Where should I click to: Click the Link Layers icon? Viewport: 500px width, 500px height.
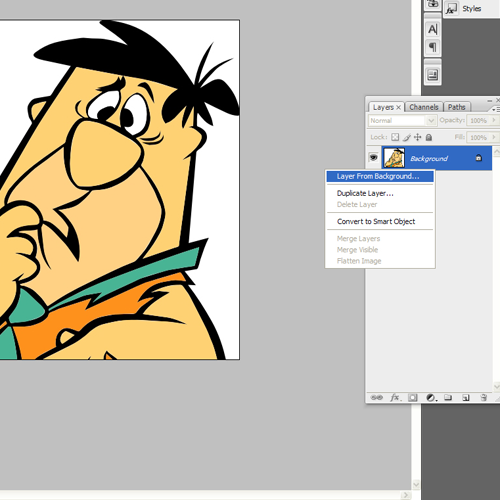pyautogui.click(x=377, y=397)
